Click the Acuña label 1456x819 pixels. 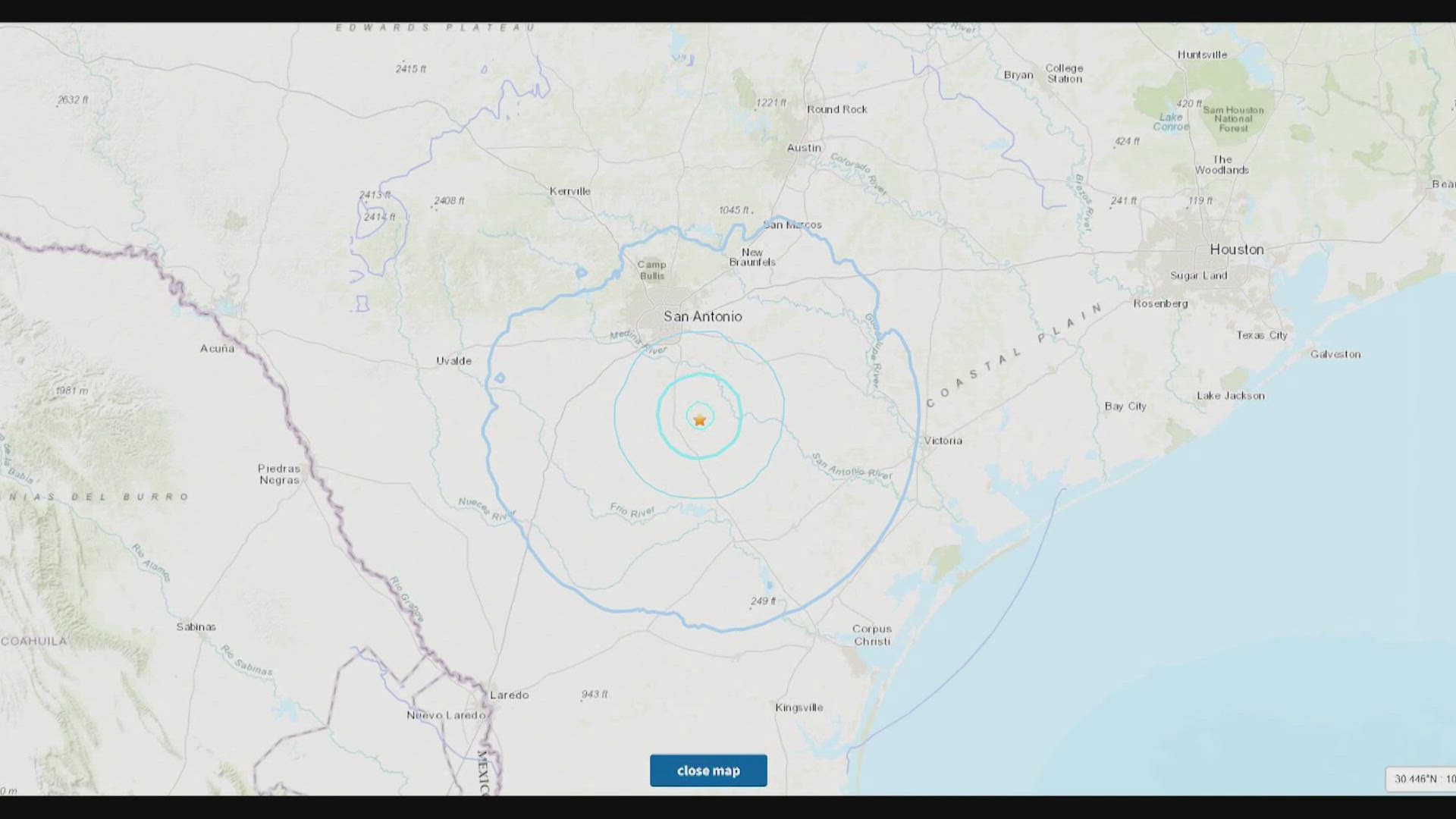coord(217,348)
